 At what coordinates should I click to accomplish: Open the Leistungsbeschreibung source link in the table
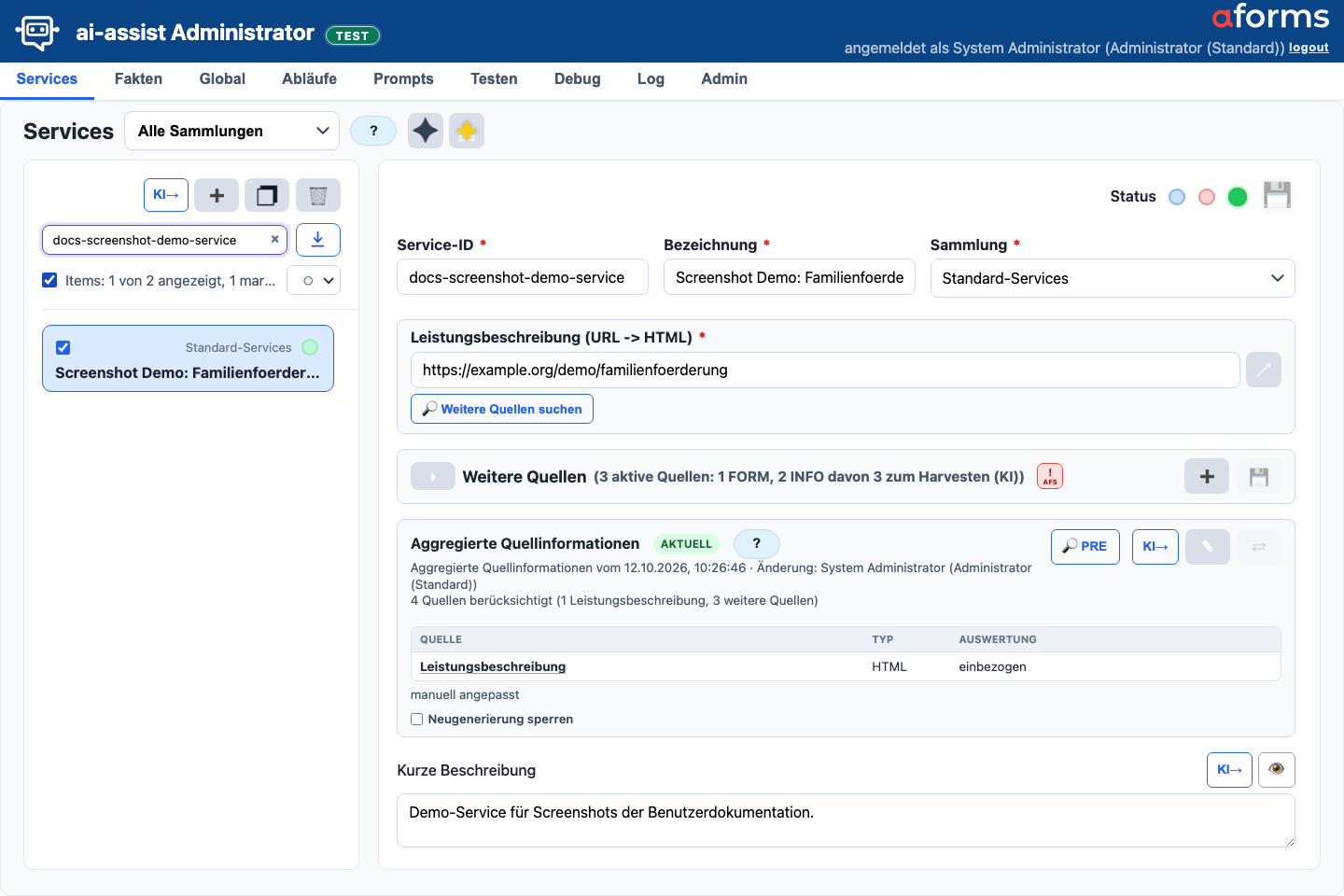[493, 666]
